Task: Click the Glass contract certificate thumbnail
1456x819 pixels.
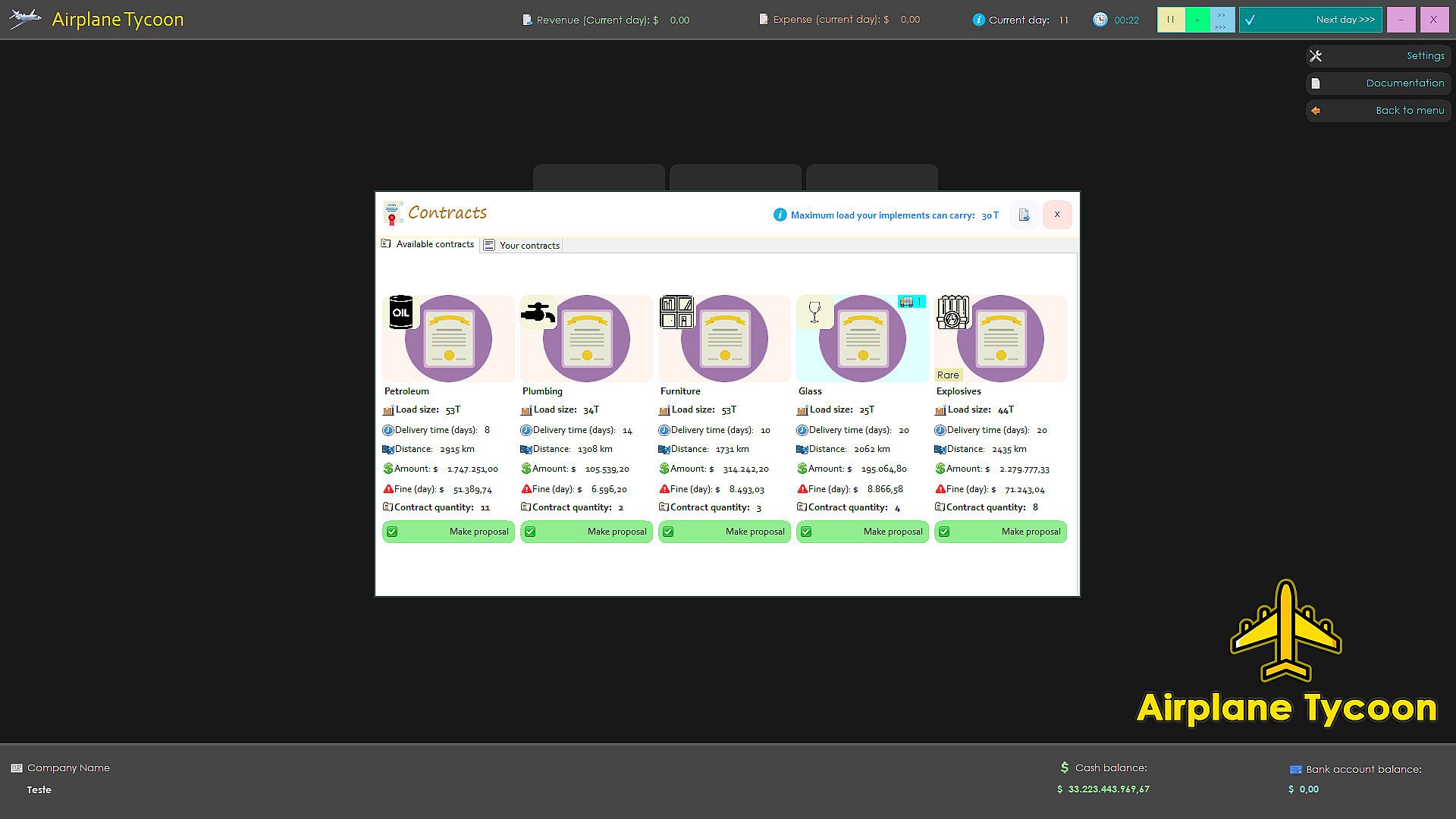Action: 862,339
